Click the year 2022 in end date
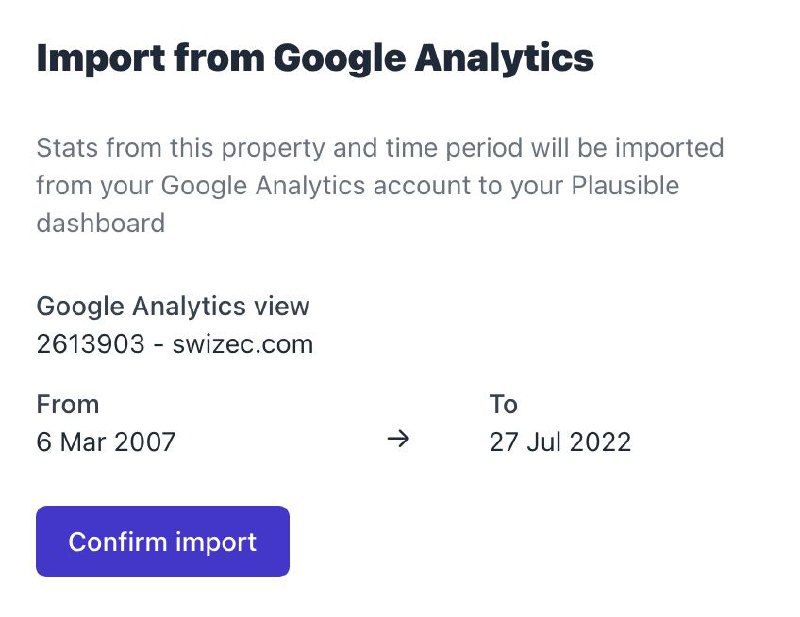Screen dimensions: 800x617 [x=601, y=441]
